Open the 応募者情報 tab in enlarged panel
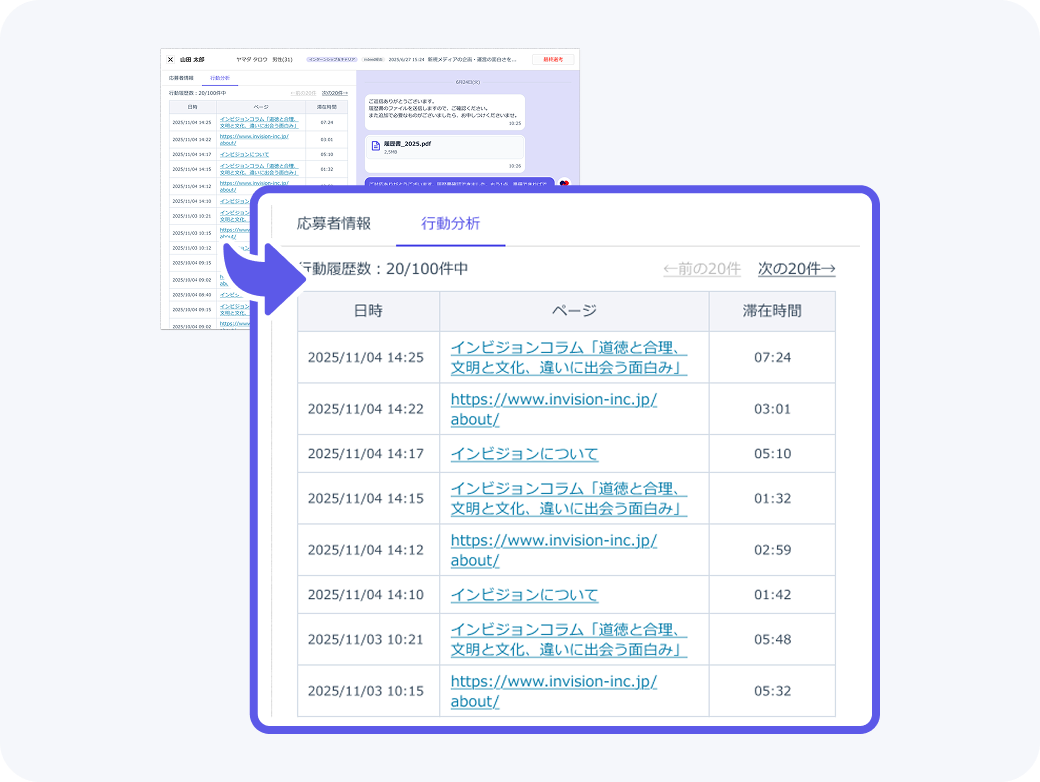 (x=334, y=223)
